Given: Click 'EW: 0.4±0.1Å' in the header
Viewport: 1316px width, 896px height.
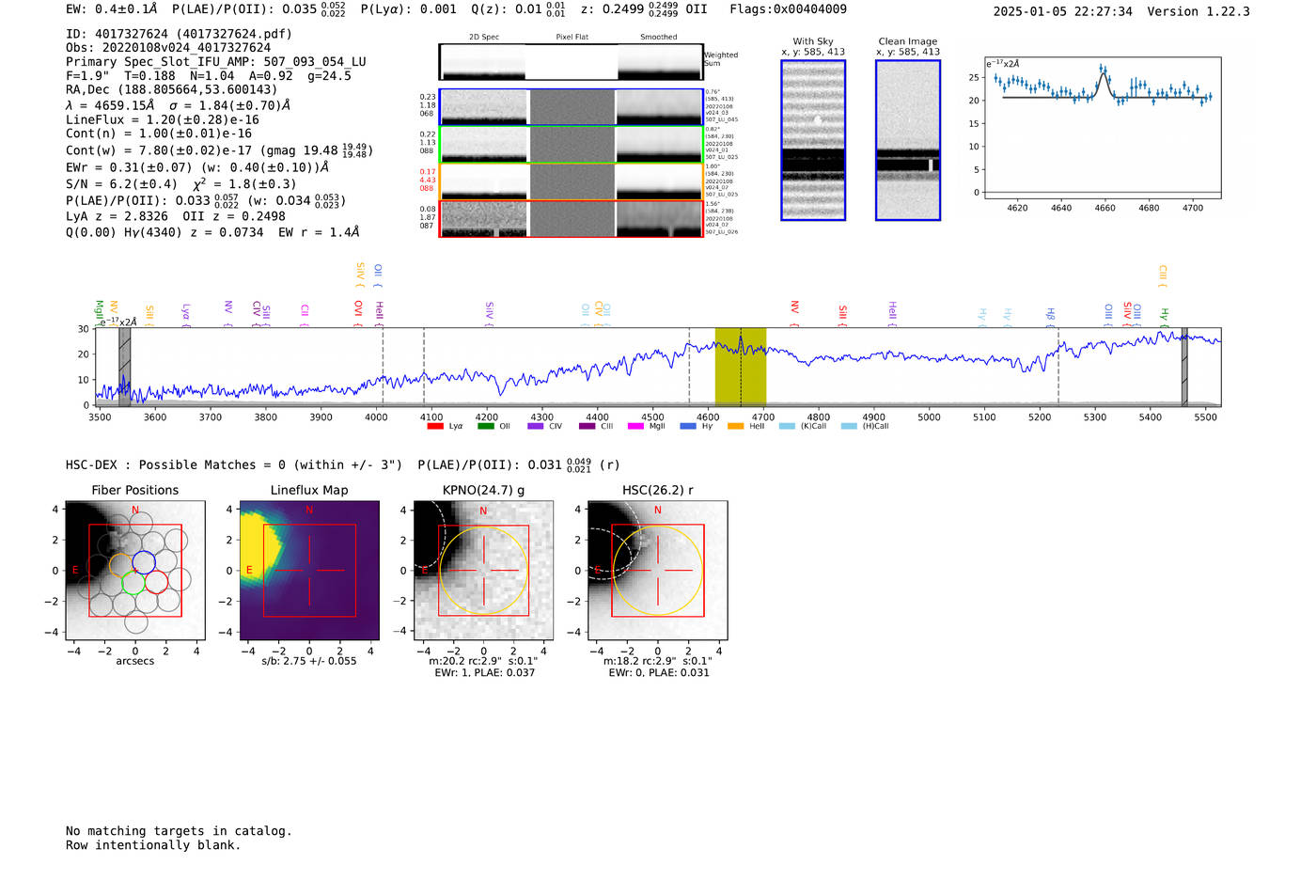Looking at the screenshot, I should pyautogui.click(x=112, y=9).
